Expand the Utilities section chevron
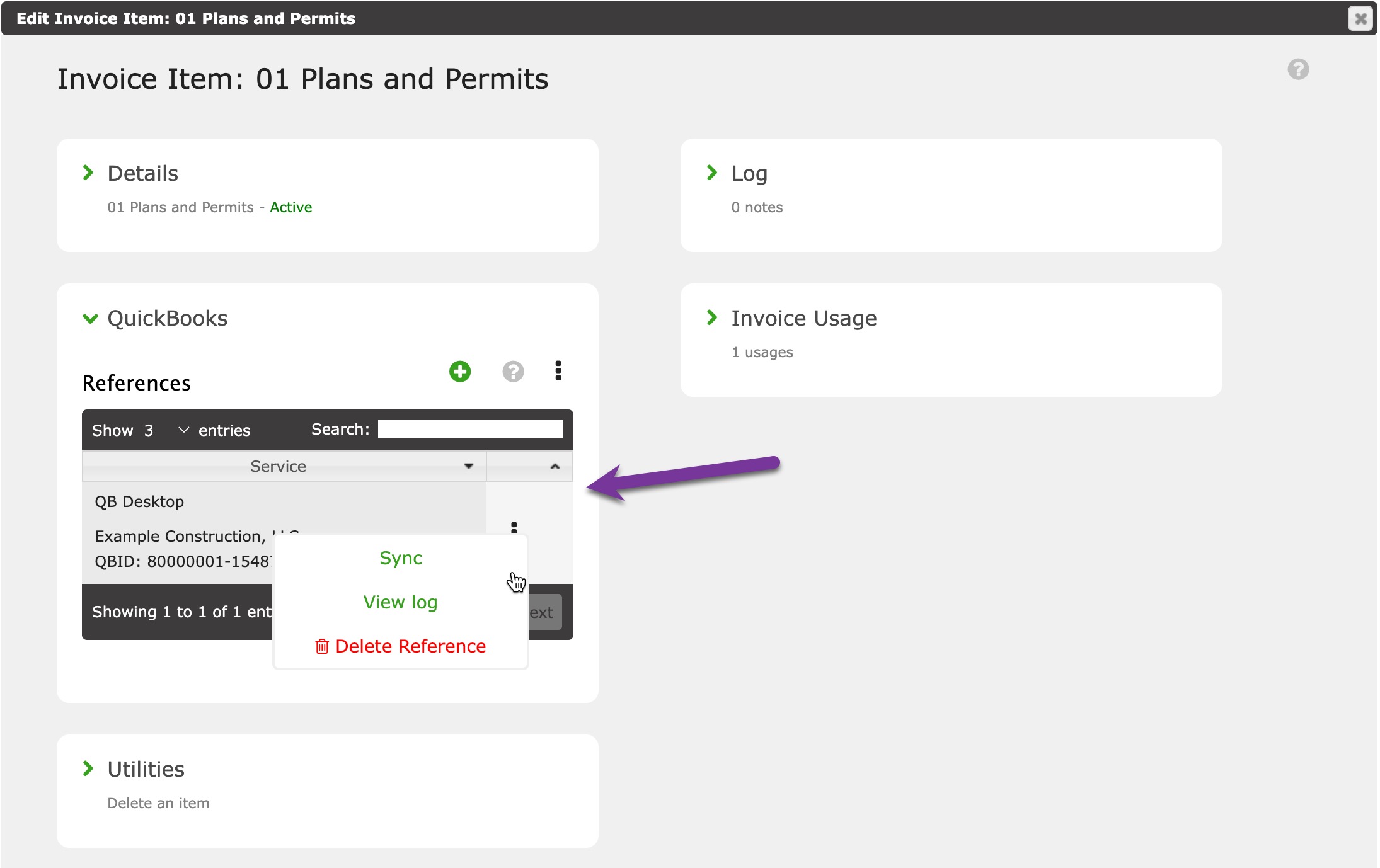The height and width of the screenshot is (868, 1380). pos(88,768)
